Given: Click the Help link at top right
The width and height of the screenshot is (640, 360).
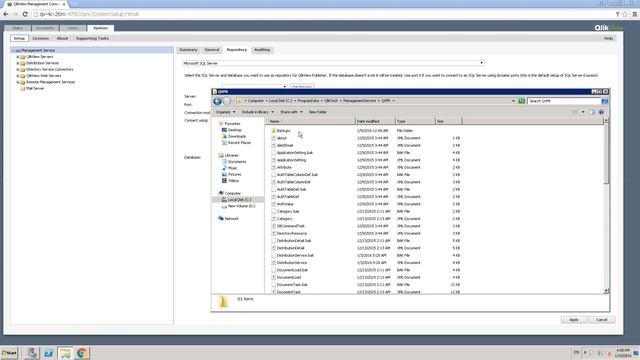Looking at the screenshot, I should coord(608,38).
